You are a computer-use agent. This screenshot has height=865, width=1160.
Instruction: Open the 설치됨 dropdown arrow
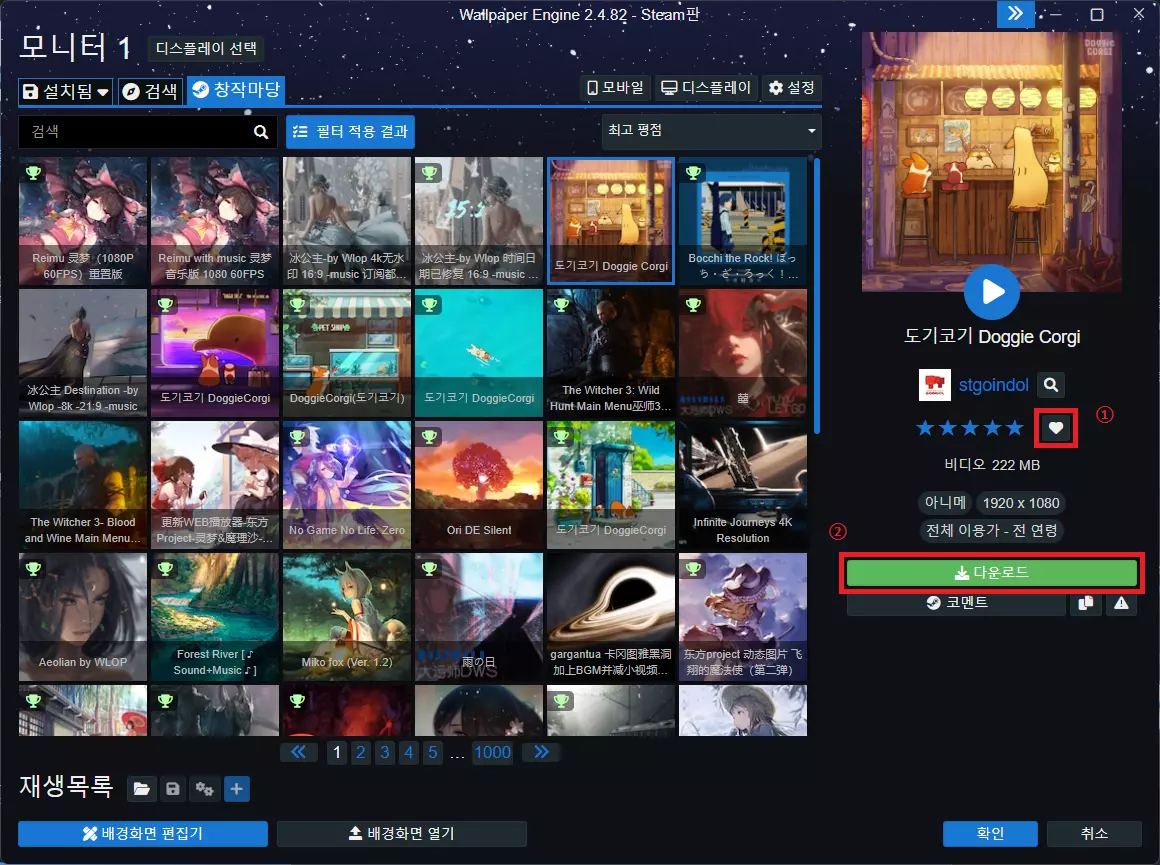point(103,92)
